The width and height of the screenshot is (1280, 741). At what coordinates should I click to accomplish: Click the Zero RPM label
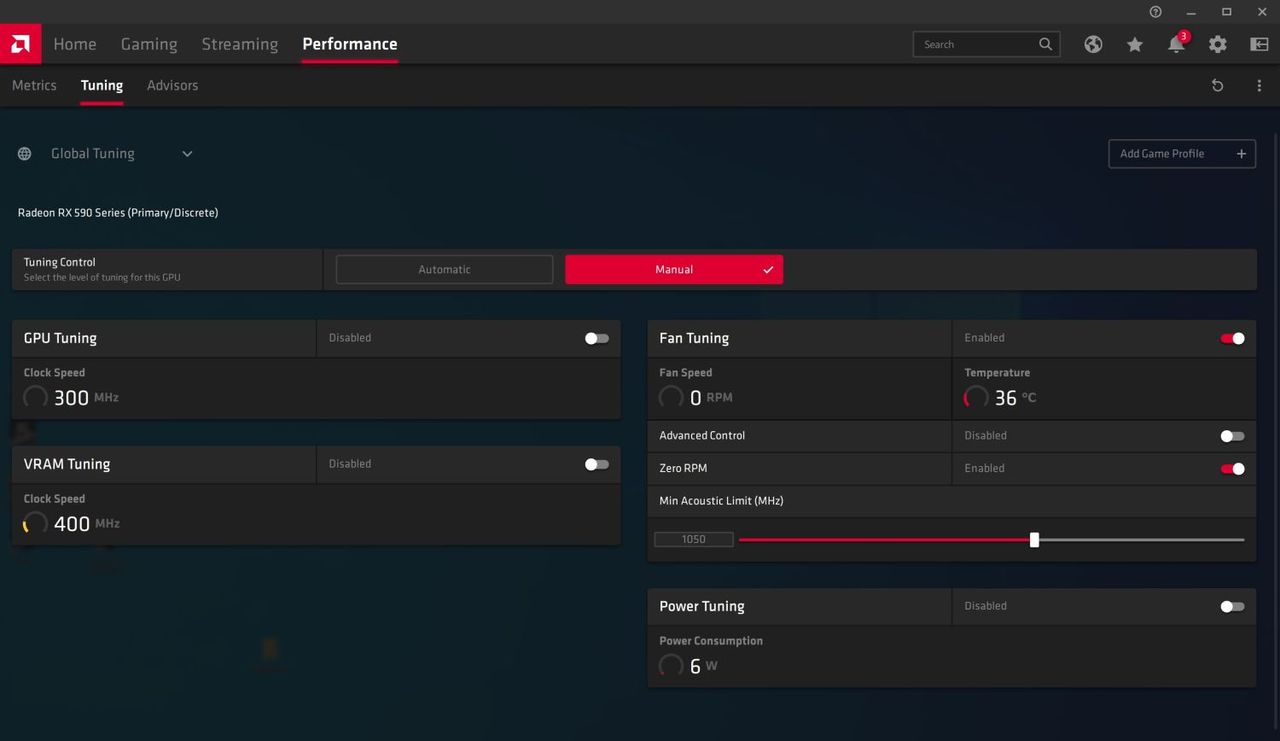pyautogui.click(x=683, y=468)
